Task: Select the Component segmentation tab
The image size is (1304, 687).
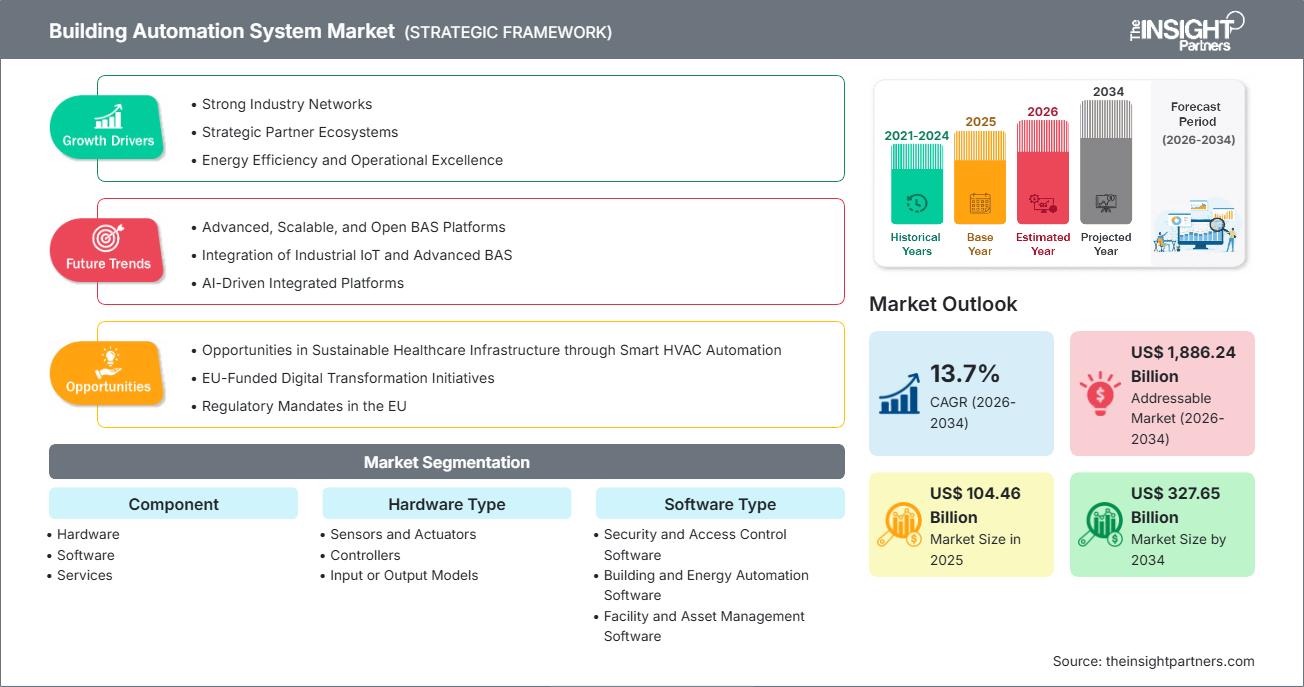Action: (x=172, y=504)
